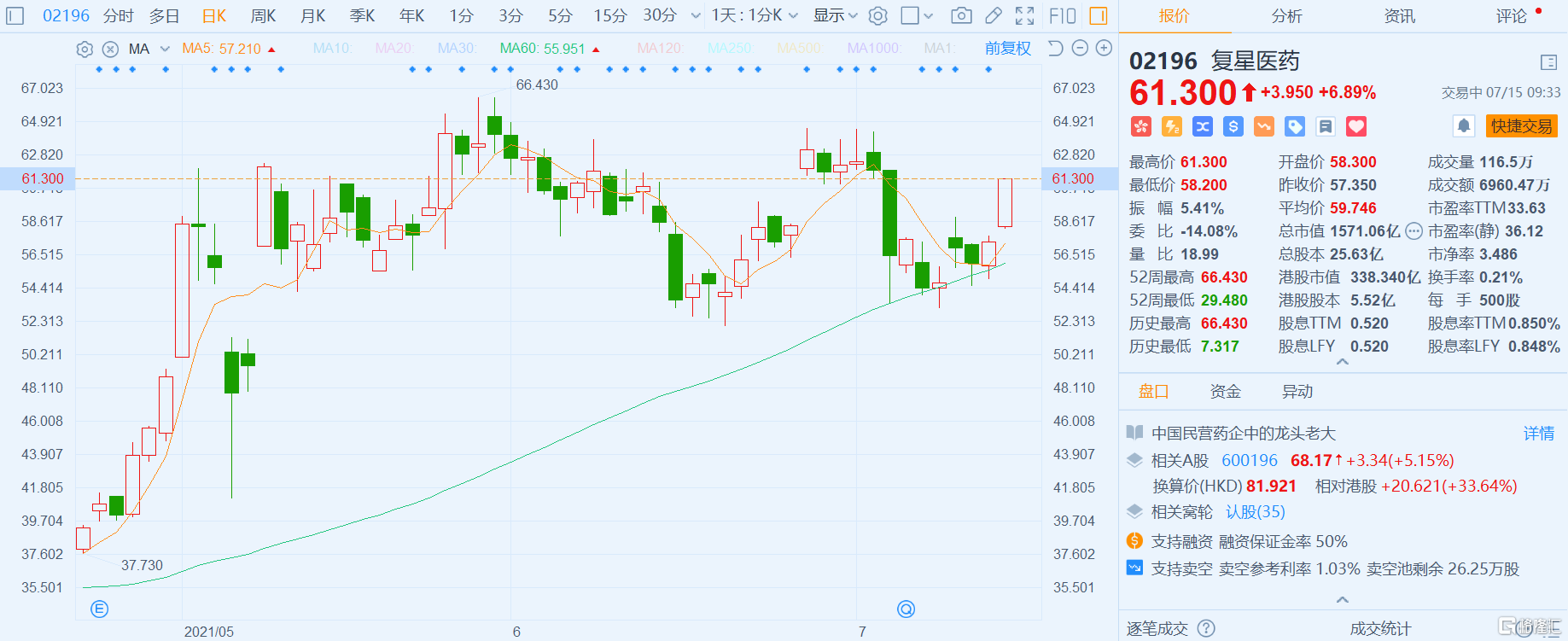This screenshot has width=1568, height=641.
Task: Collapse the quote details with chevron
Action: pyautogui.click(x=1342, y=363)
